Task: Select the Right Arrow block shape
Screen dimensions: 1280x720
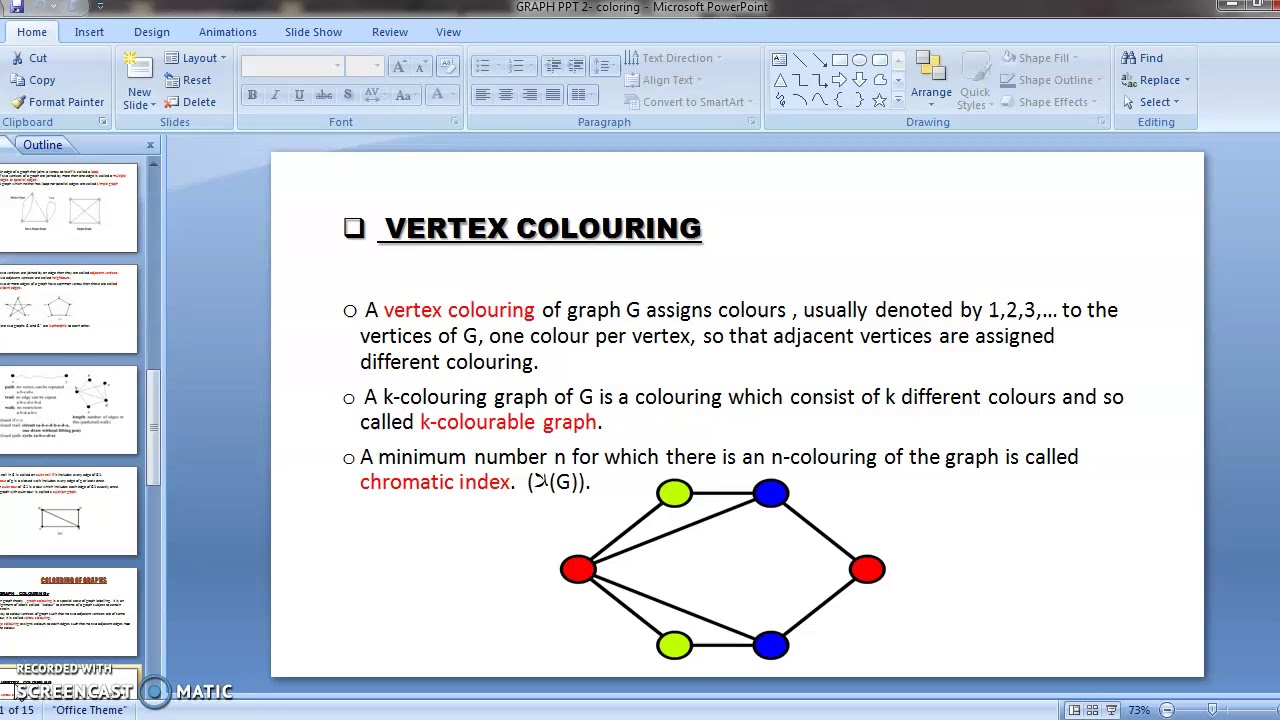Action: coord(839,80)
